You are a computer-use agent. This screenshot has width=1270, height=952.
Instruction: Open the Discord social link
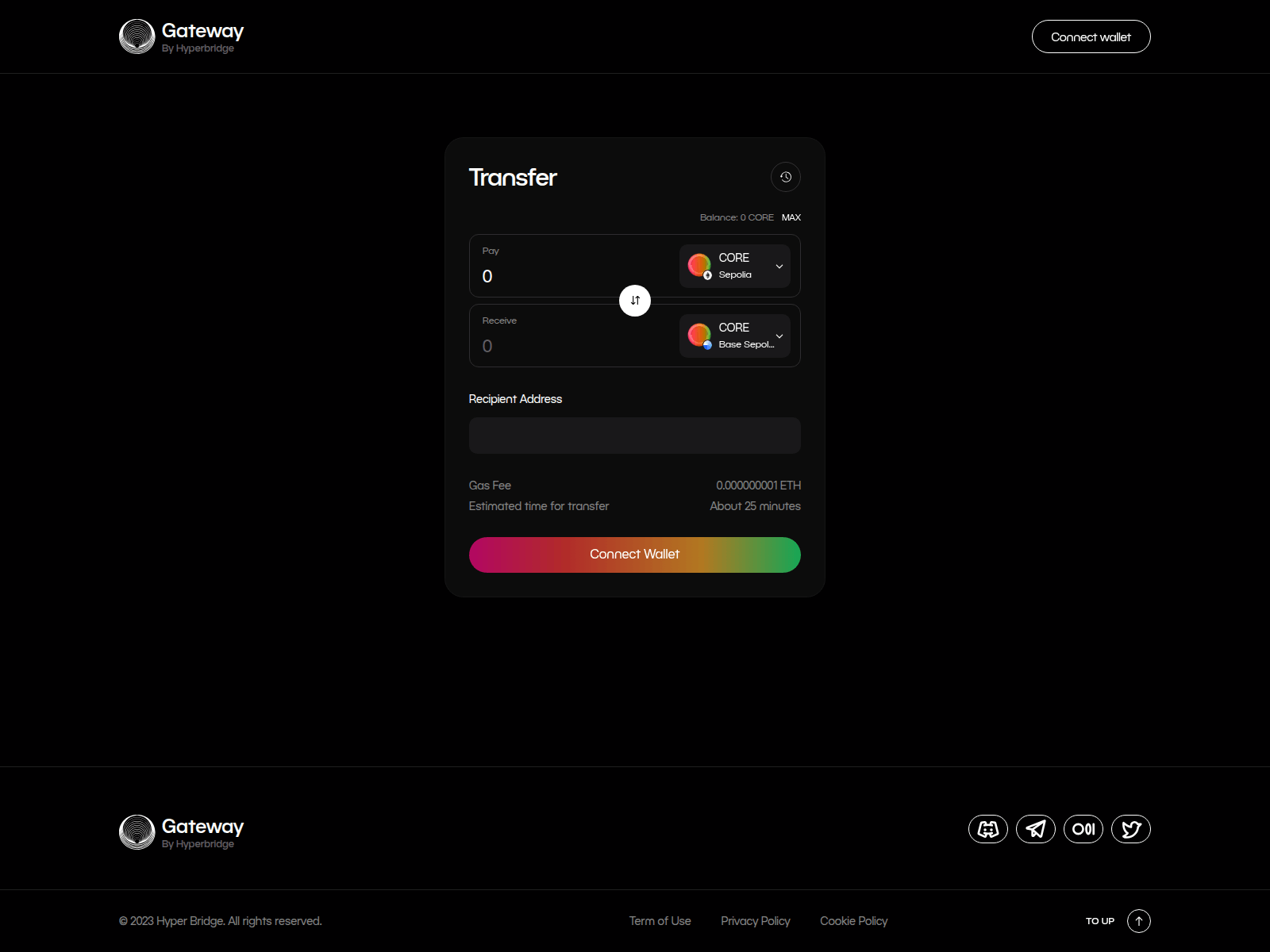pyautogui.click(x=988, y=829)
